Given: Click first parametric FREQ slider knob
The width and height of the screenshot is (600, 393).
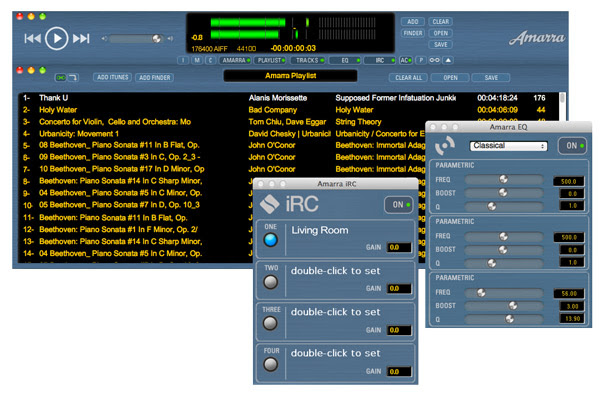Looking at the screenshot, I should click(503, 179).
